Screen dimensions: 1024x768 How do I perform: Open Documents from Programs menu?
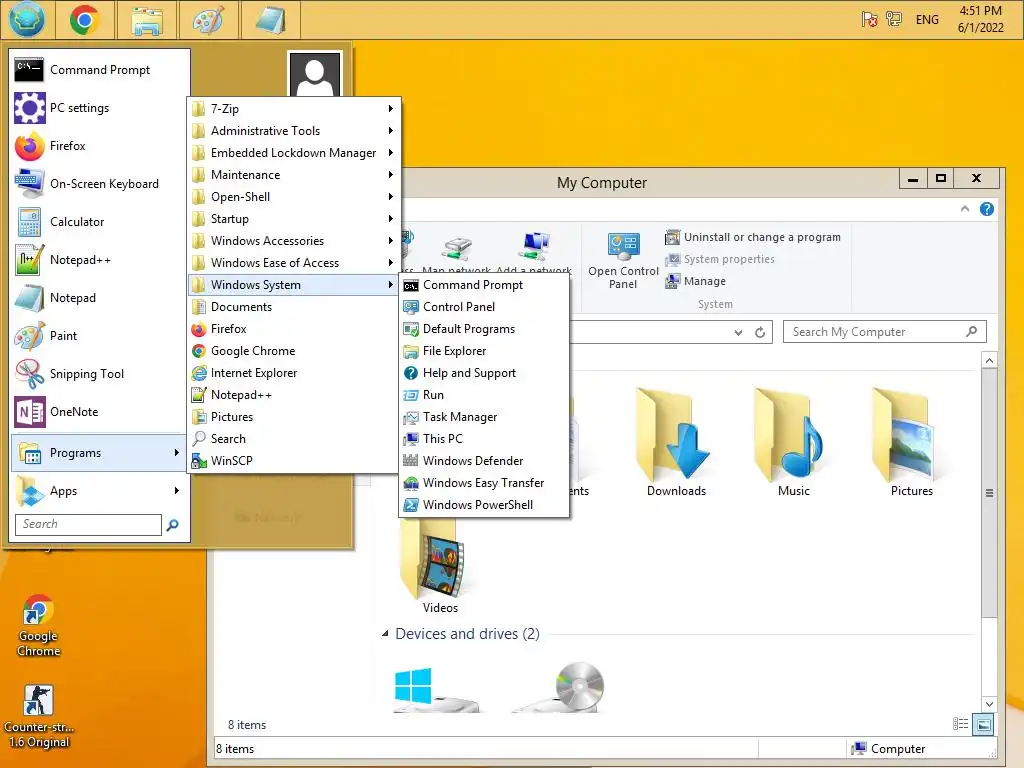point(294,307)
